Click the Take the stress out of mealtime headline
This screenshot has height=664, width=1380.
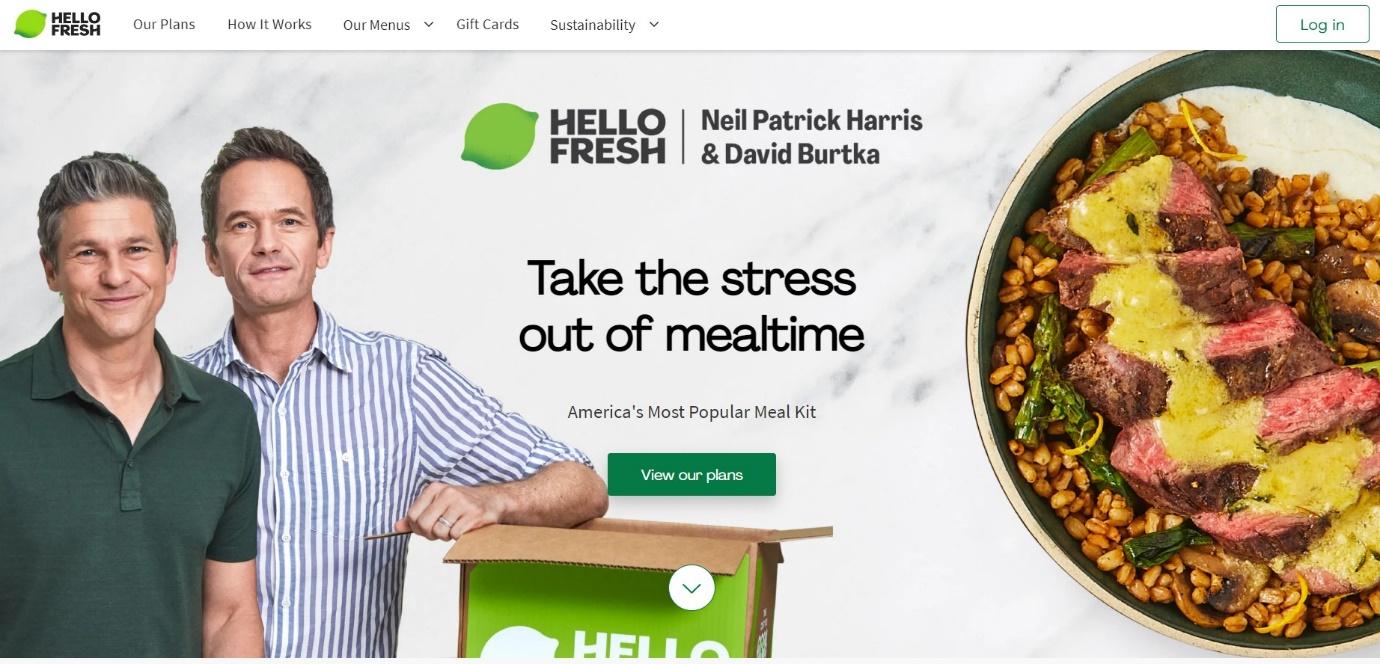691,305
